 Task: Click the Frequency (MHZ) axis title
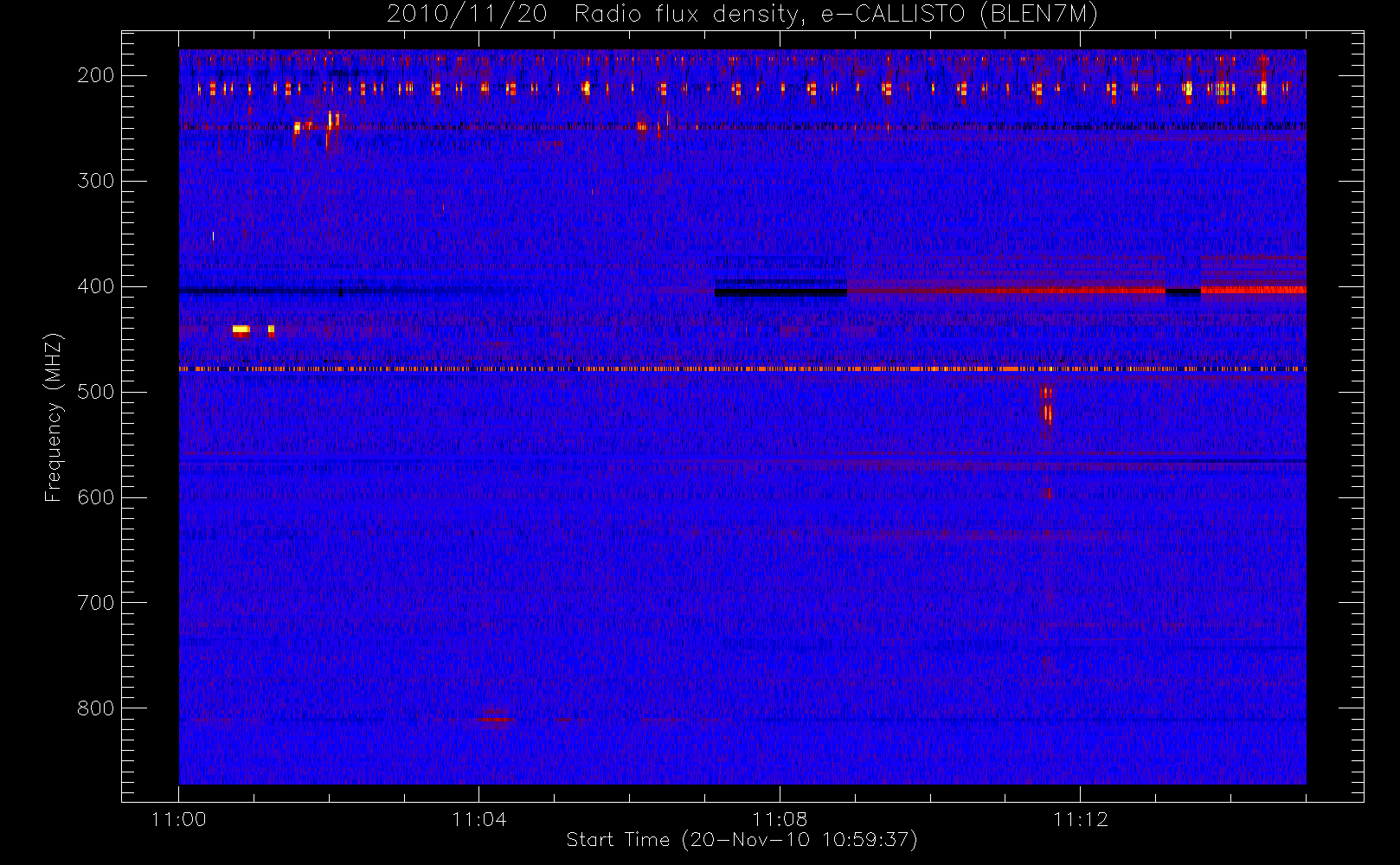(54, 417)
